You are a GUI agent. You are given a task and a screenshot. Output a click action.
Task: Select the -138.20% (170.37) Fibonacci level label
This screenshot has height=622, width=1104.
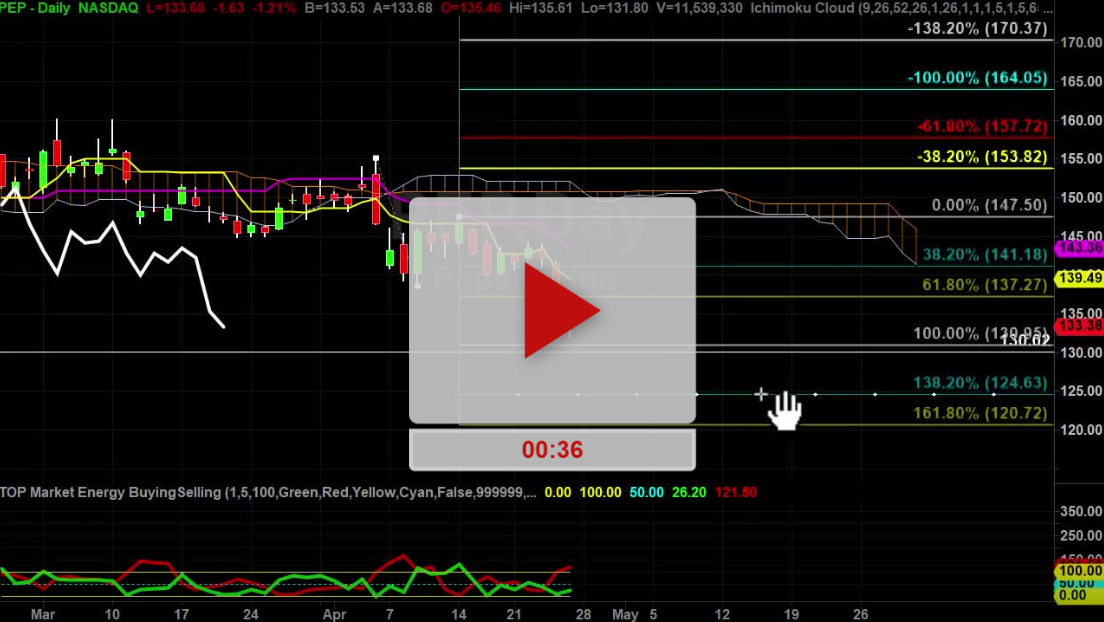point(977,28)
